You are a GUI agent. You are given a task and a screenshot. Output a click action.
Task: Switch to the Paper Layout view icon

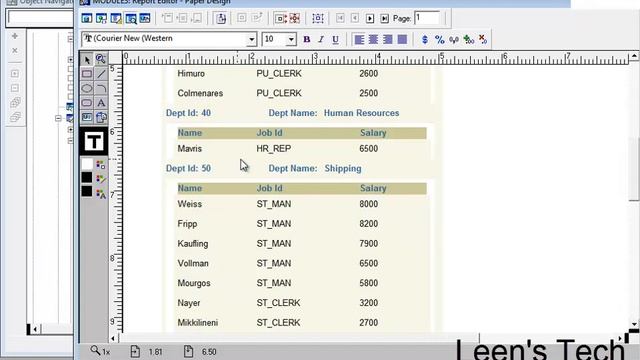pos(116,18)
